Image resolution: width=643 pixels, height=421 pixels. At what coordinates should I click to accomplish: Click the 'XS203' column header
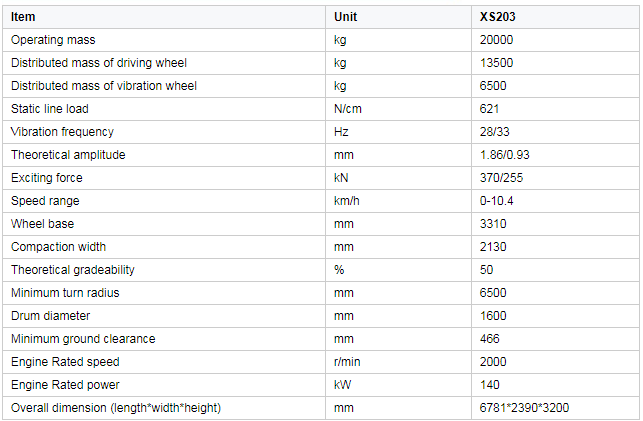click(497, 17)
